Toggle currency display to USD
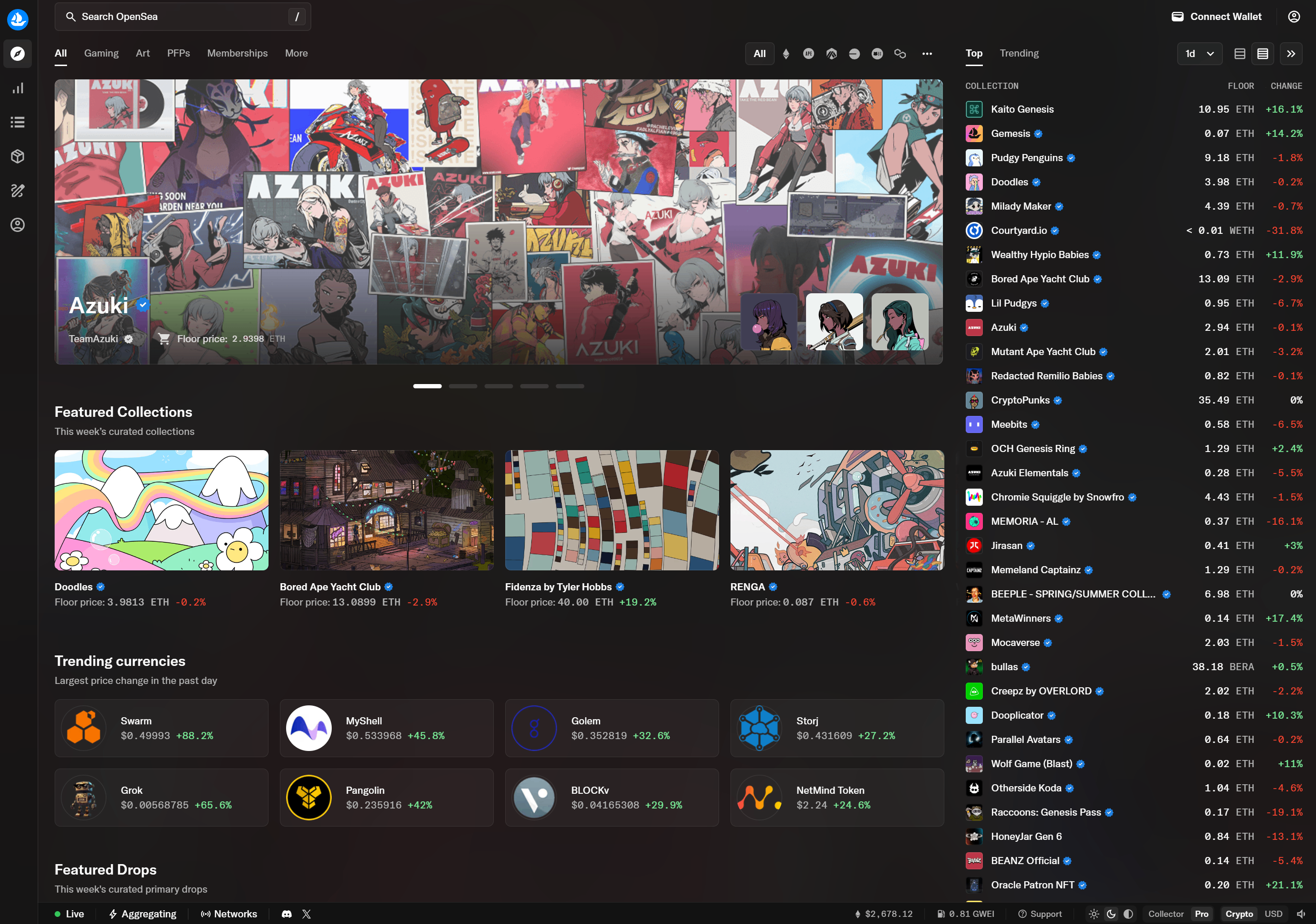1316x924 pixels. click(1273, 914)
